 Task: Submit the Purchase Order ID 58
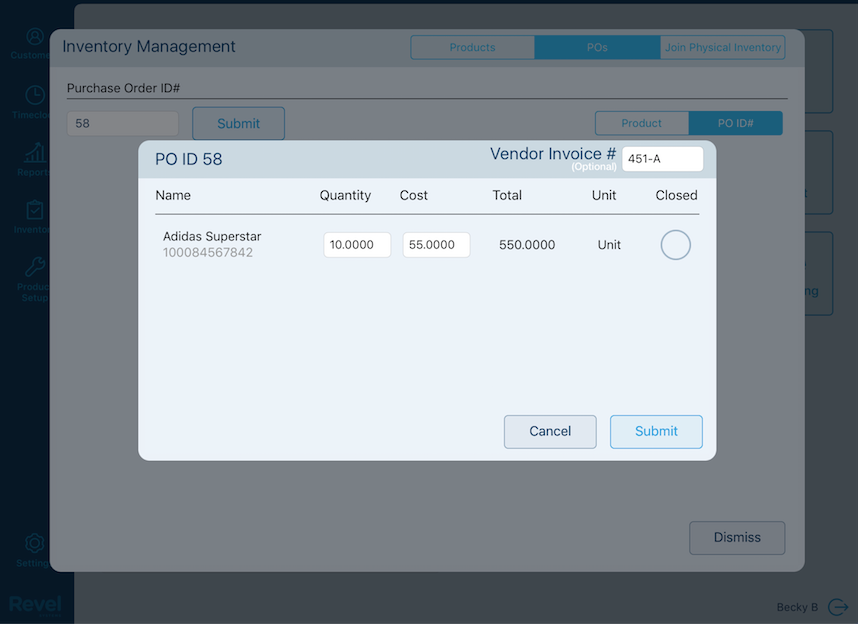[x=238, y=123]
